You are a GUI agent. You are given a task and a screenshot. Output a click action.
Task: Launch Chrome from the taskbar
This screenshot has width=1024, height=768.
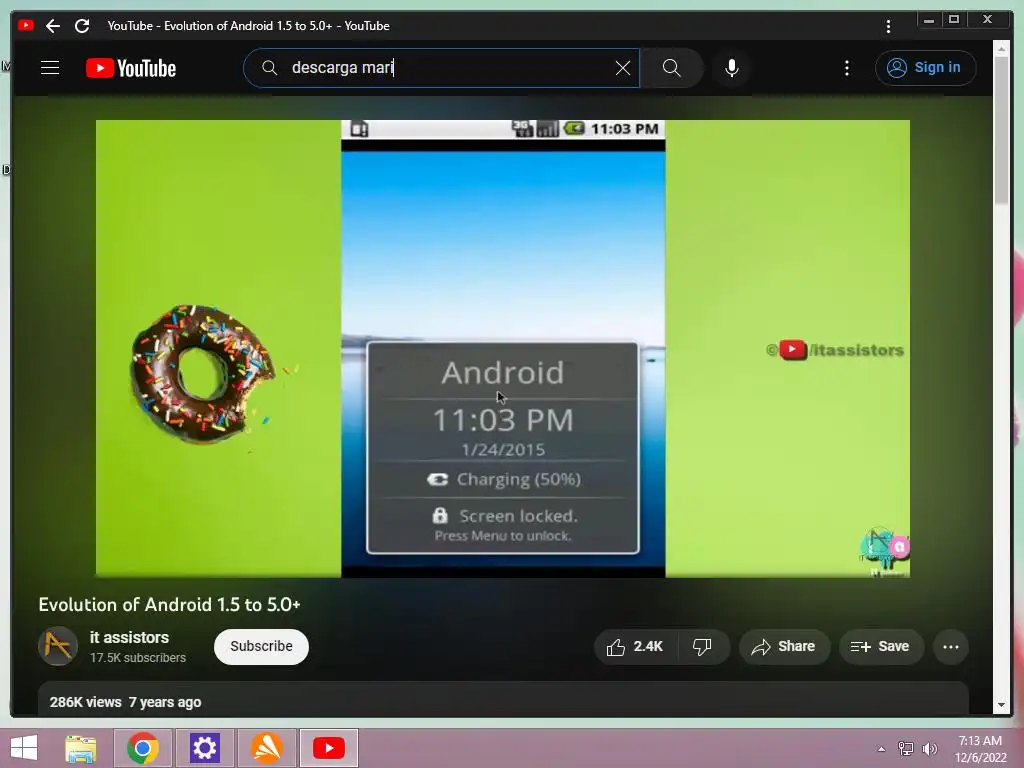[x=143, y=748]
